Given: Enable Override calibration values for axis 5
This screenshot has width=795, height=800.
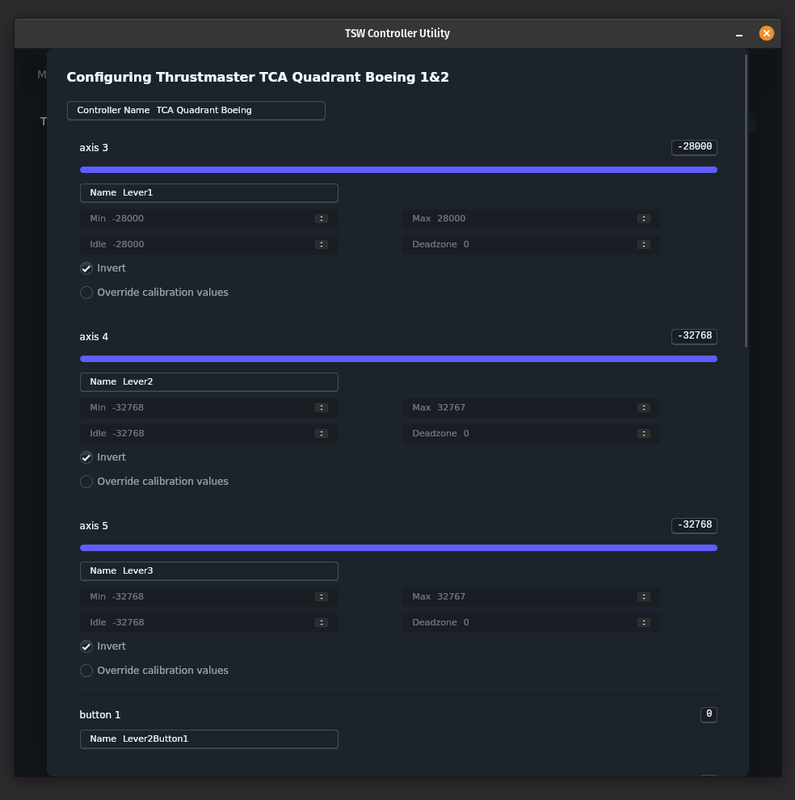Looking at the screenshot, I should tap(86, 670).
